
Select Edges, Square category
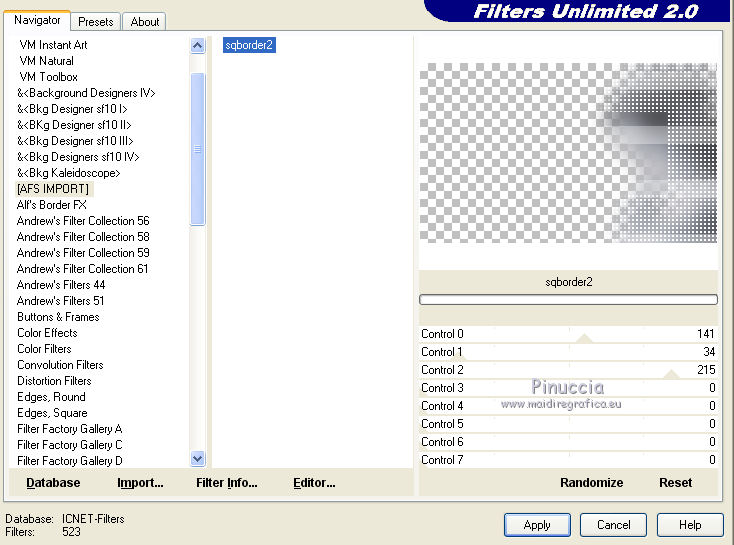(x=52, y=412)
